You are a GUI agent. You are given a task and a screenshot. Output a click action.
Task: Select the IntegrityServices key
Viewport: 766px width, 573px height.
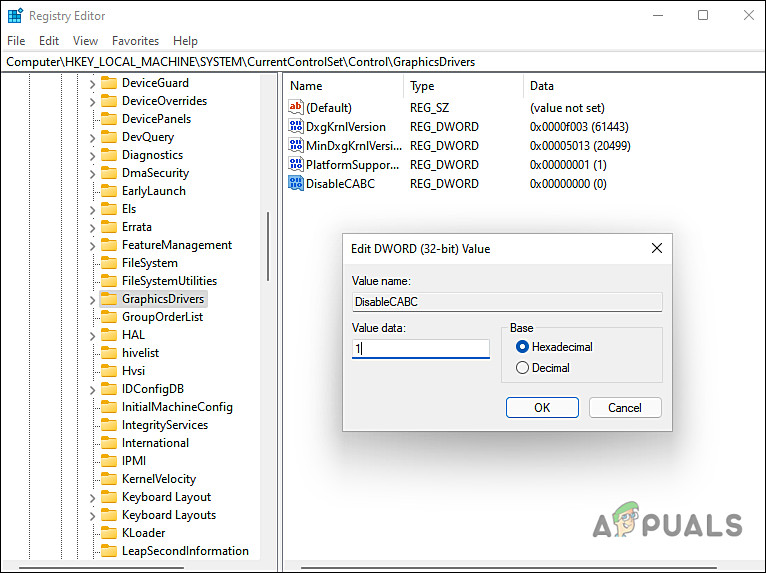click(x=165, y=425)
